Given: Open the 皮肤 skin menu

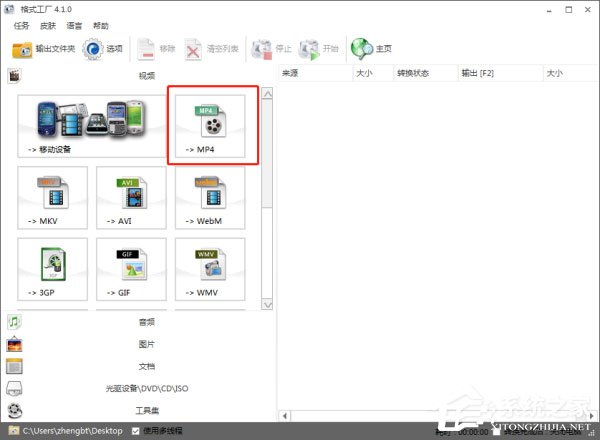Looking at the screenshot, I should point(48,25).
